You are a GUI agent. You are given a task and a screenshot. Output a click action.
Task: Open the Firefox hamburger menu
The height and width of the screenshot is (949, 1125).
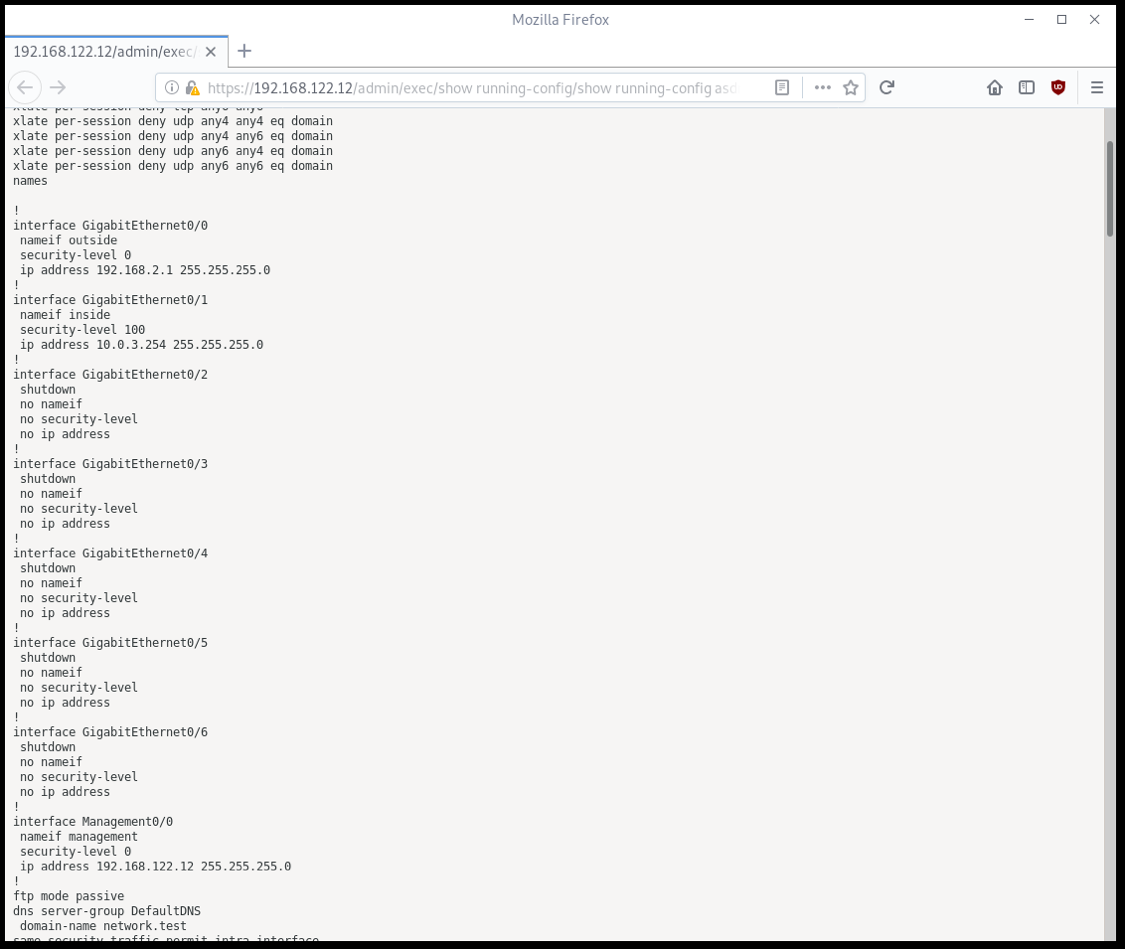tap(1097, 87)
